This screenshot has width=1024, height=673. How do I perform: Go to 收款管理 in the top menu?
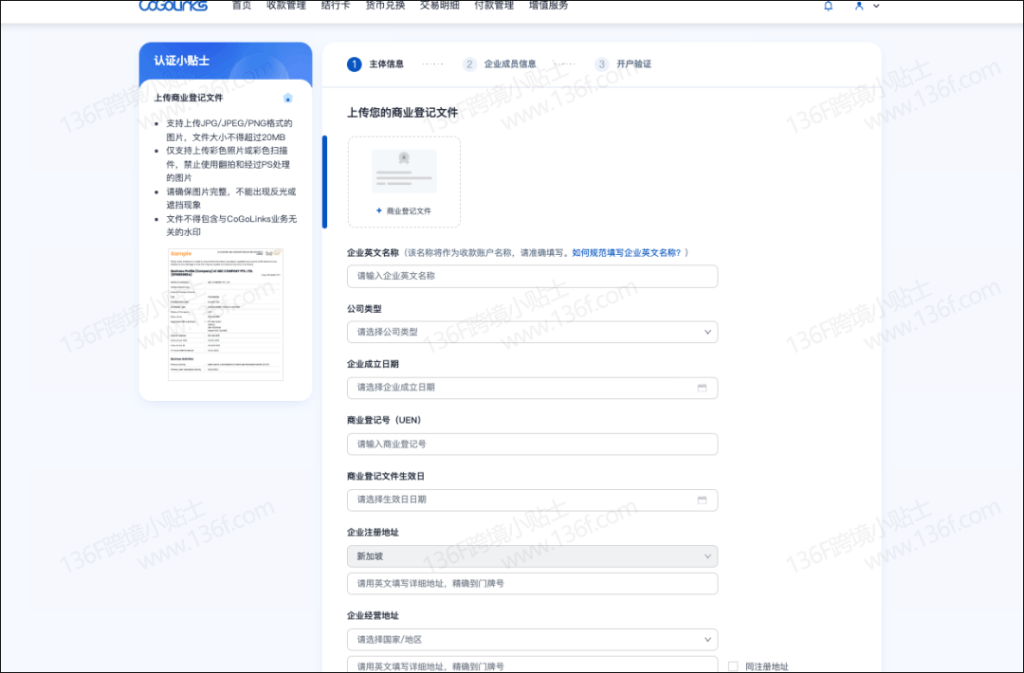click(284, 6)
